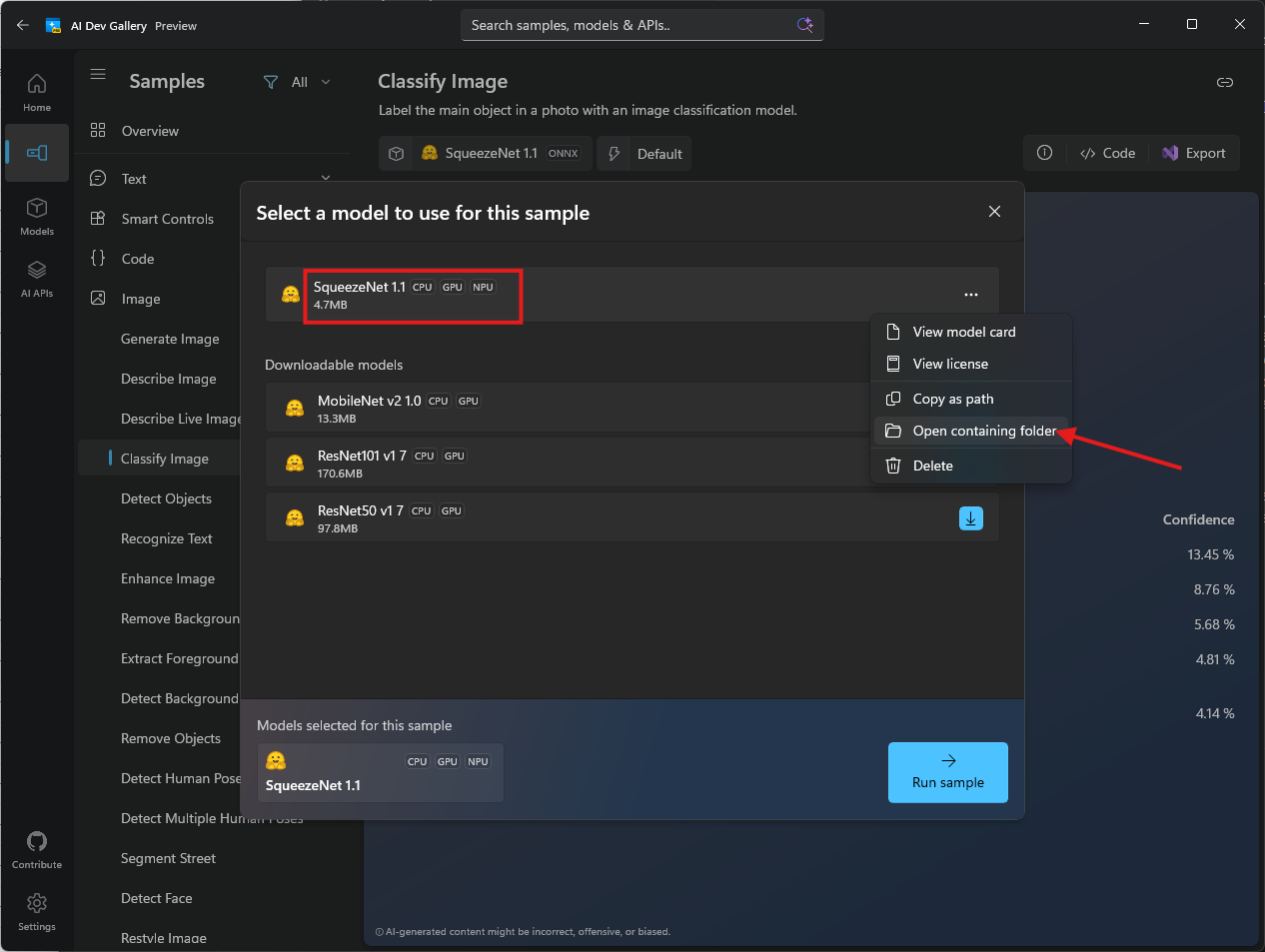This screenshot has width=1265, height=952.
Task: Click the trash icon for Delete
Action: point(893,466)
